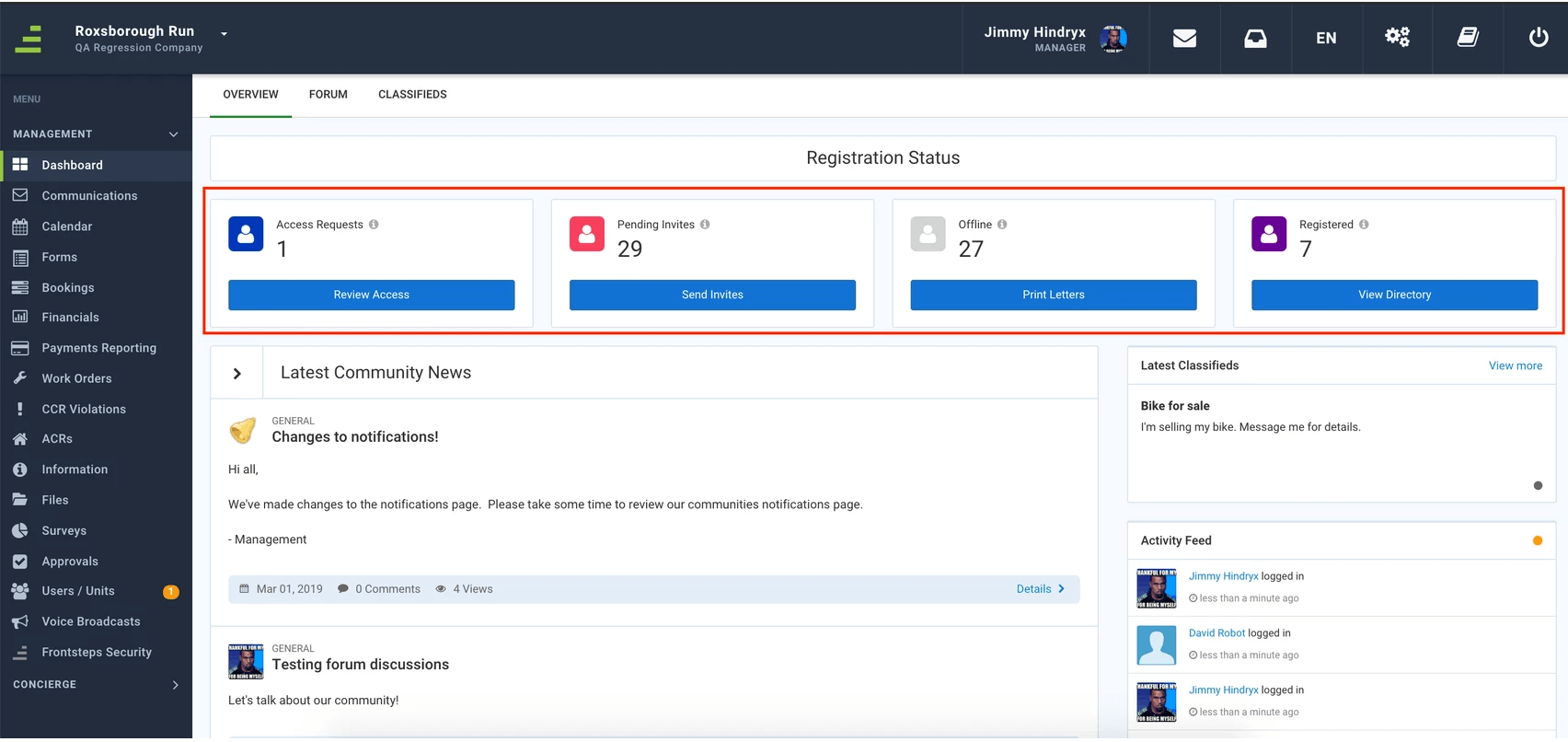Click Jimmy Hindryx profile avatar in header

click(x=1113, y=38)
